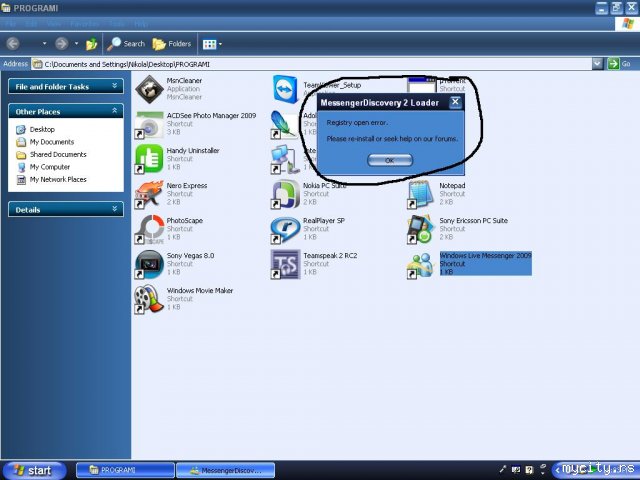Click the Go button beside address bar
This screenshot has width=640, height=480.
619,64
